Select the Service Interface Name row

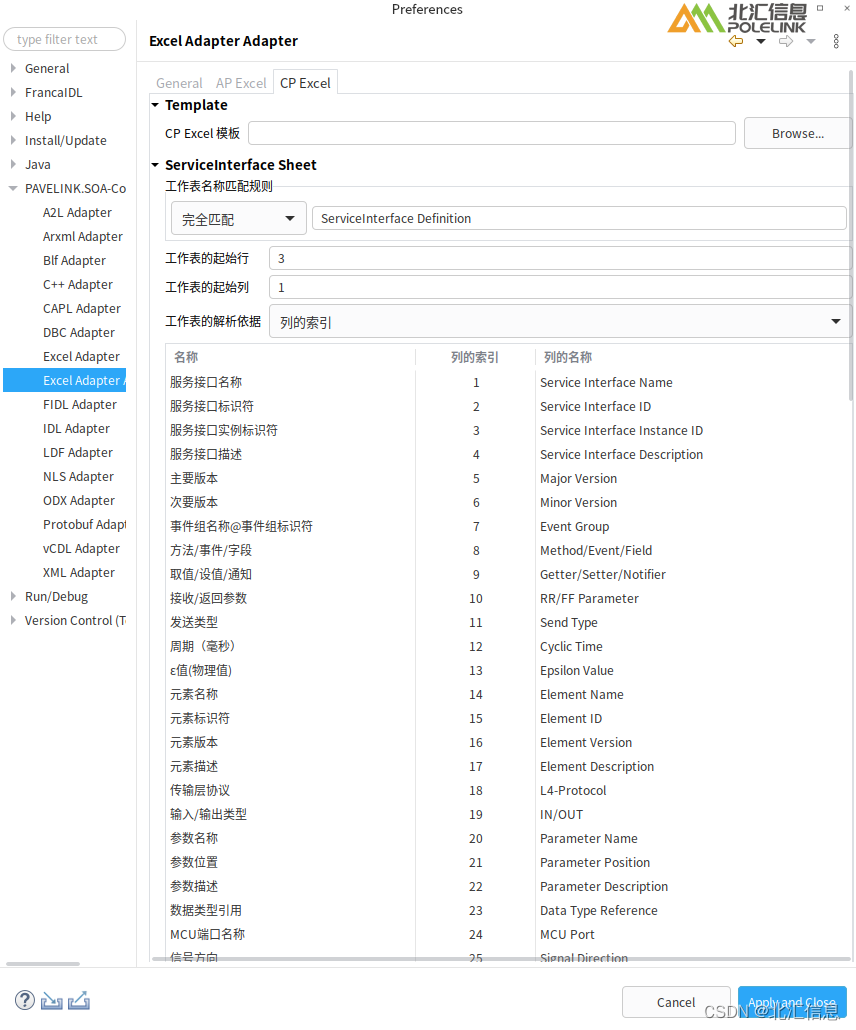(x=507, y=382)
